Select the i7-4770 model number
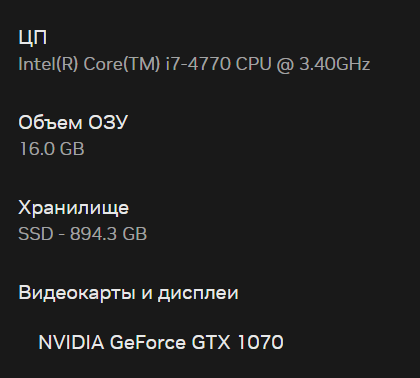The width and height of the screenshot is (420, 378). pos(198,64)
